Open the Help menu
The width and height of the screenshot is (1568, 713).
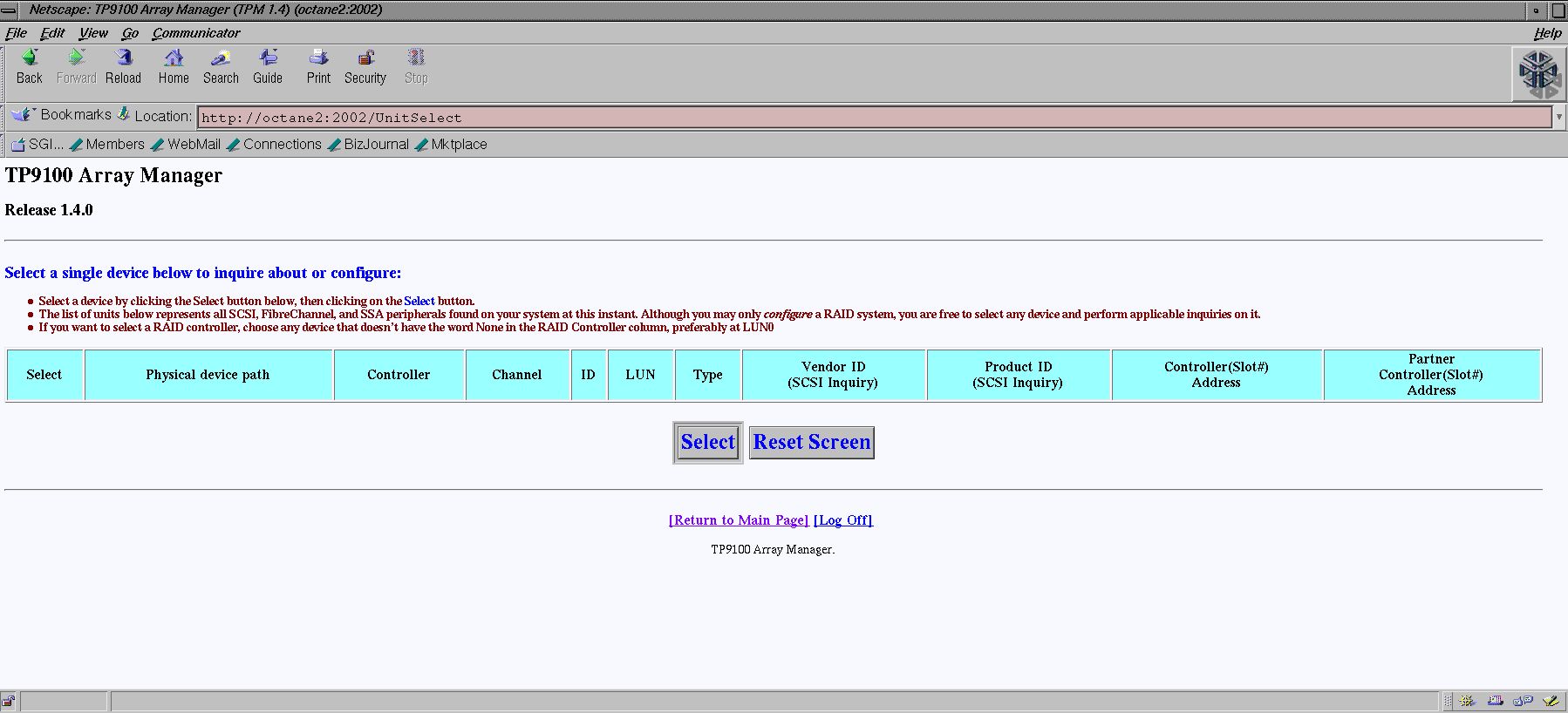pos(1547,33)
